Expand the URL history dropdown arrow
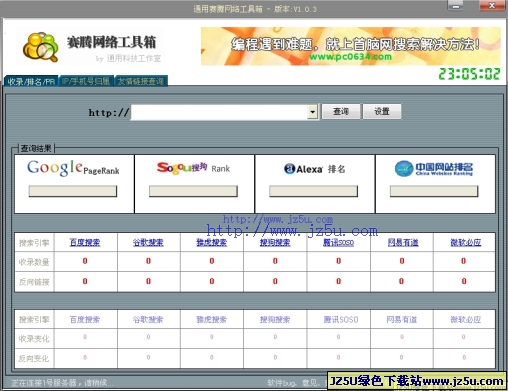This screenshot has height=391, width=508. coord(313,112)
